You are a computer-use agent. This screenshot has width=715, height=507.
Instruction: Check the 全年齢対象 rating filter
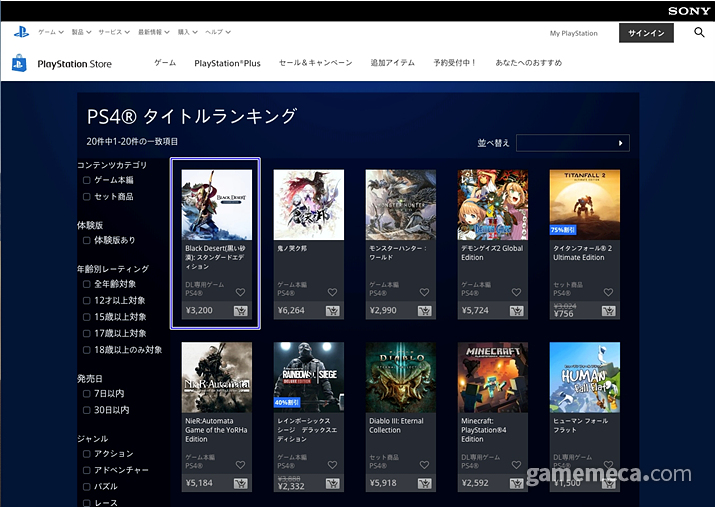[87, 285]
